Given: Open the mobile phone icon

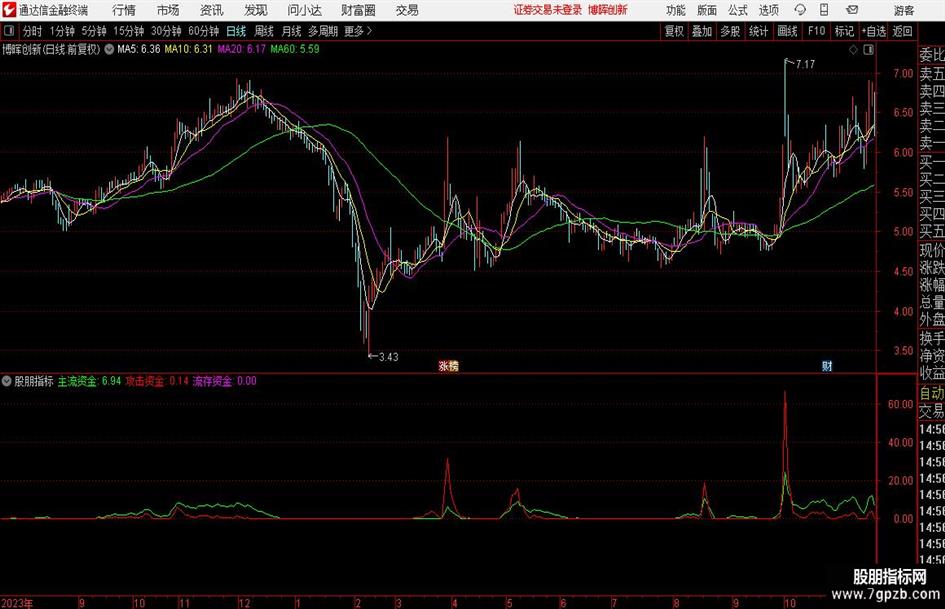Looking at the screenshot, I should (x=824, y=10).
